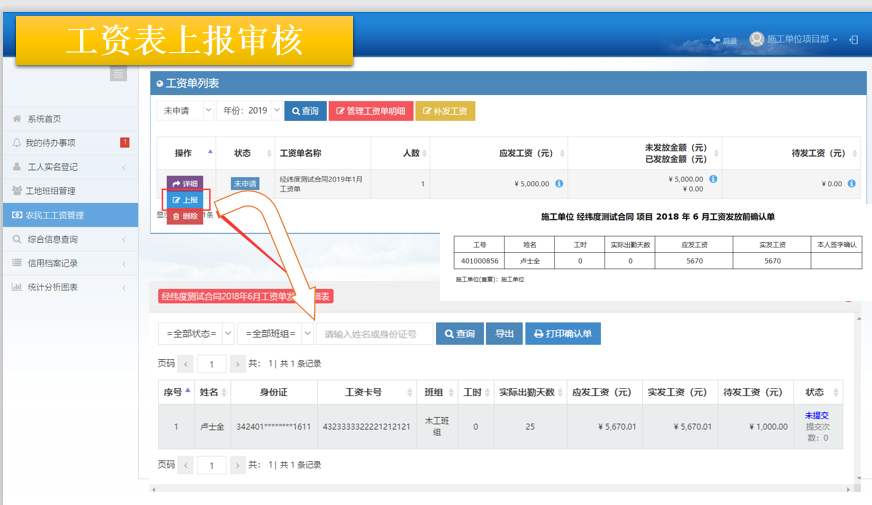Open 我的待办事项 notification item
Image resolution: width=872 pixels, height=505 pixels.
click(x=50, y=143)
